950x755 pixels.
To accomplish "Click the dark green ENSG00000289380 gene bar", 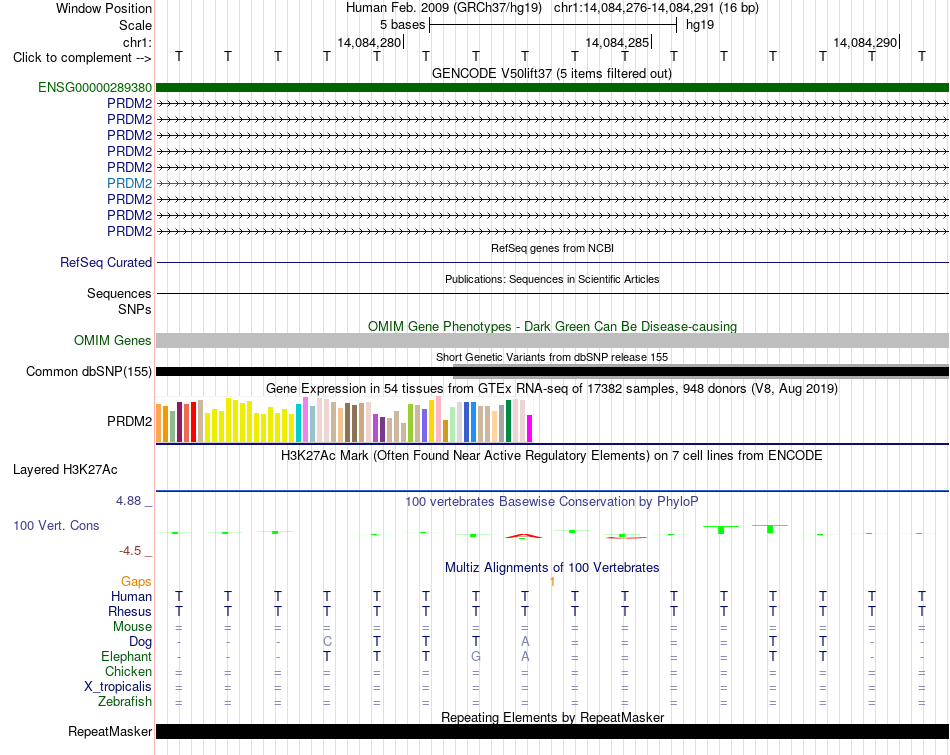I will point(552,87).
